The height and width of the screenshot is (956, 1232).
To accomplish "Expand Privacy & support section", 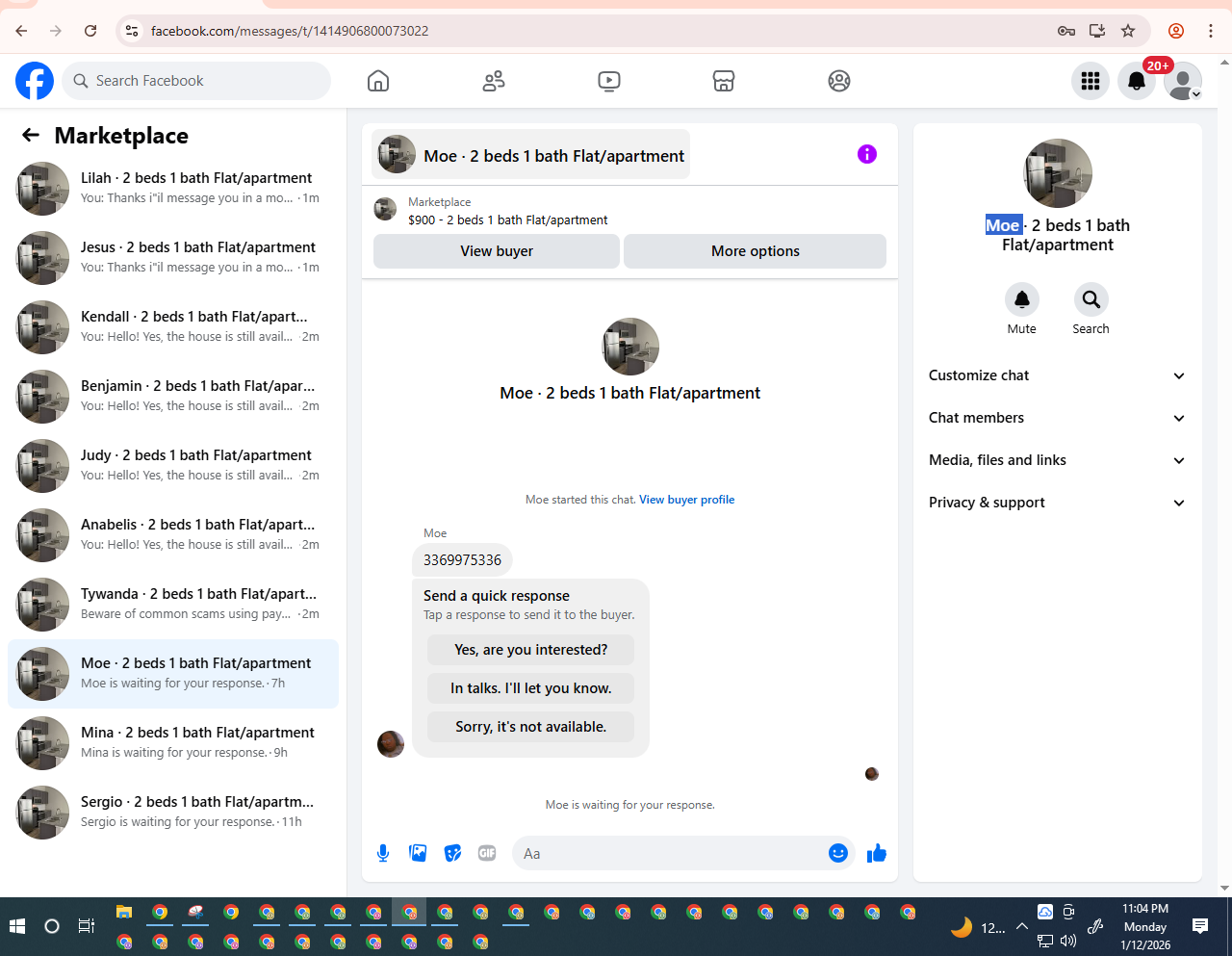I will click(1057, 503).
